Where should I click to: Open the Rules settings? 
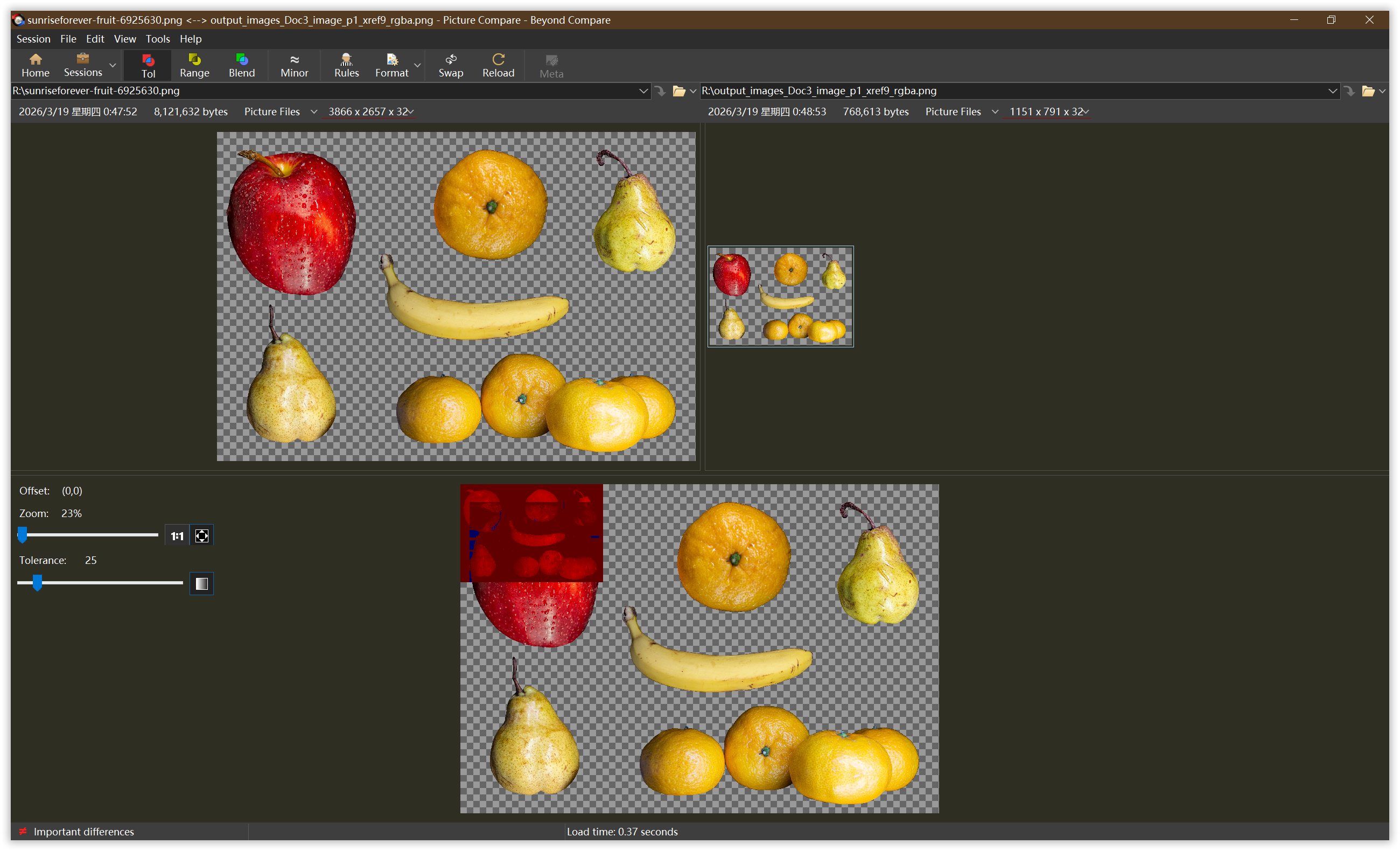coord(346,65)
